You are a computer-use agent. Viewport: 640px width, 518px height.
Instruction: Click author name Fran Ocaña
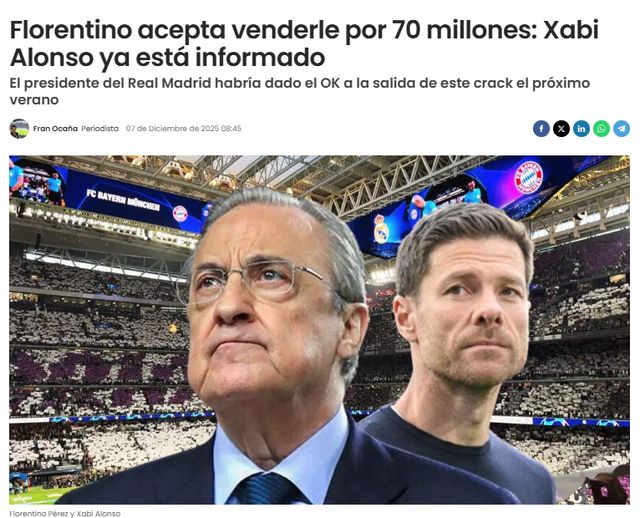(55, 129)
